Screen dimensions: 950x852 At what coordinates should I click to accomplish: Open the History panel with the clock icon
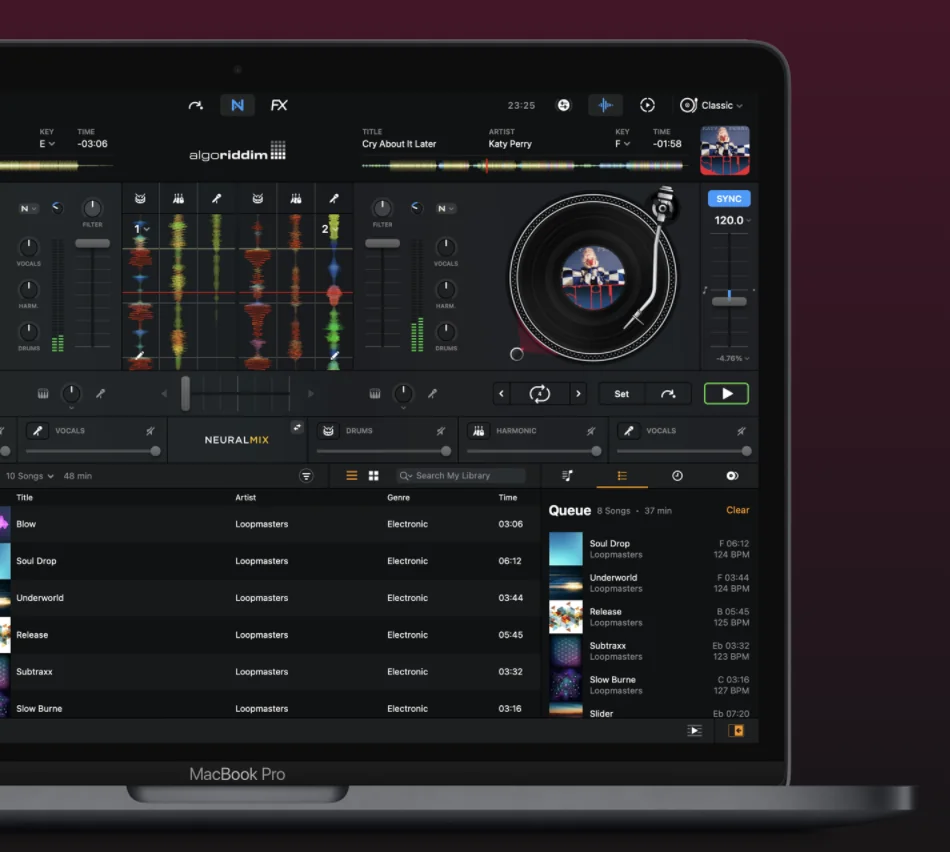click(x=677, y=476)
